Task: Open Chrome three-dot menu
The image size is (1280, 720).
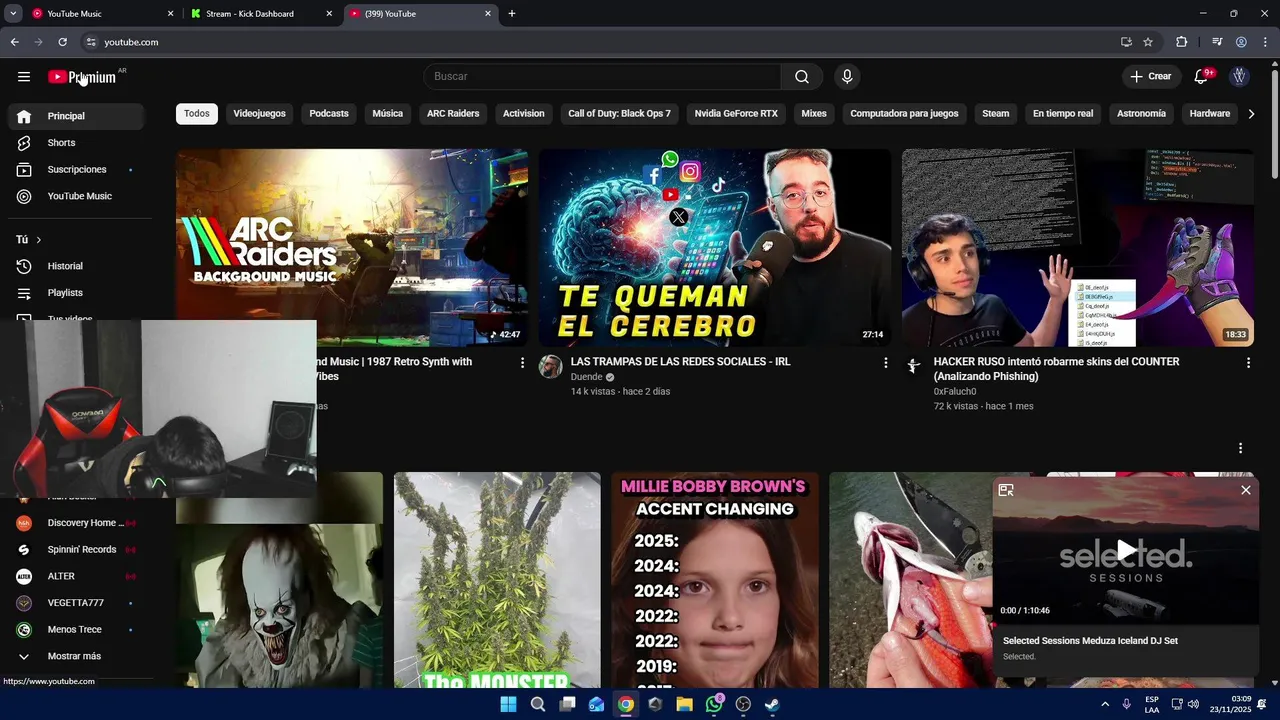Action: (1265, 42)
